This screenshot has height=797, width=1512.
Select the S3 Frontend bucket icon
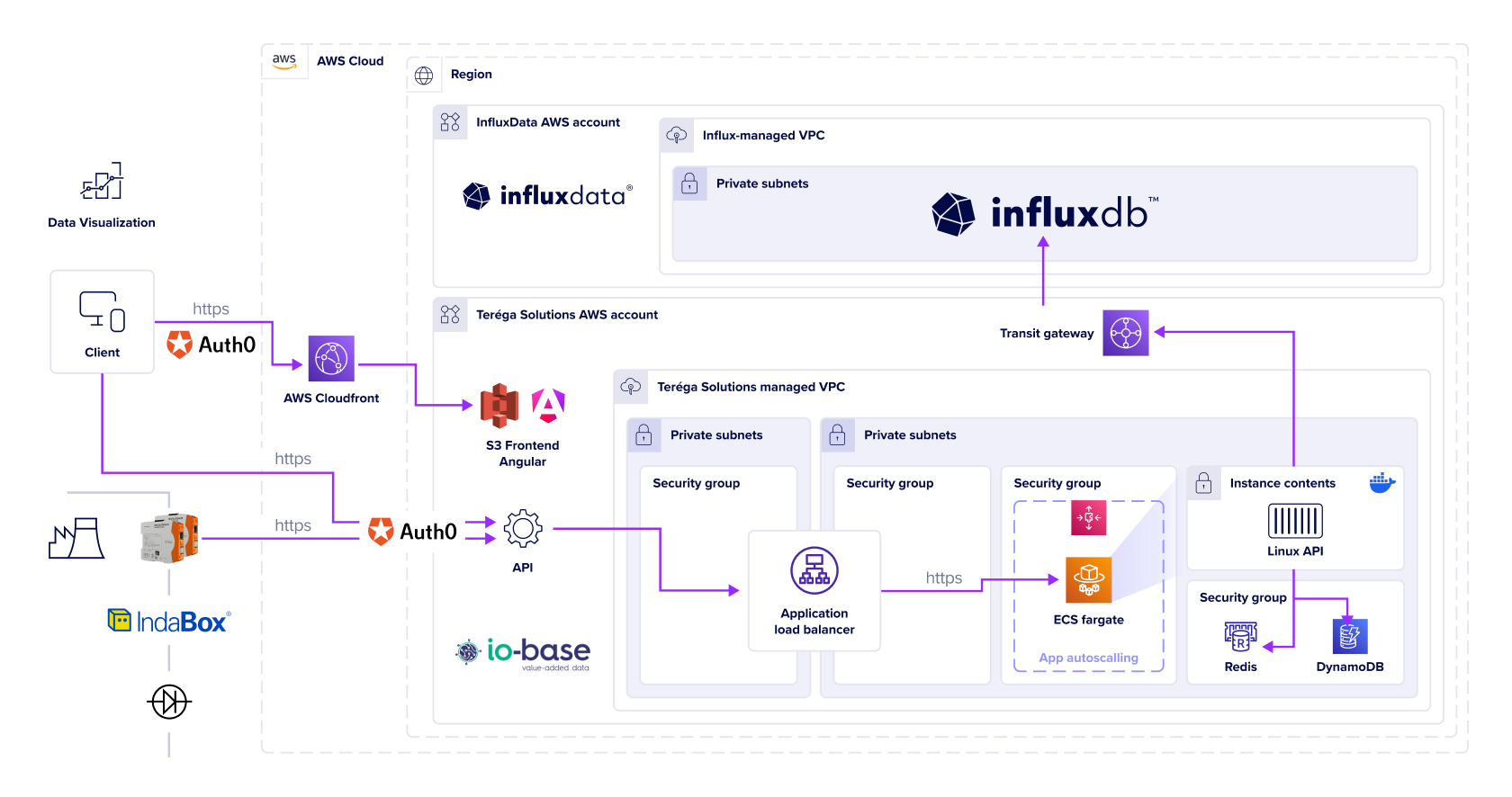pyautogui.click(x=499, y=406)
